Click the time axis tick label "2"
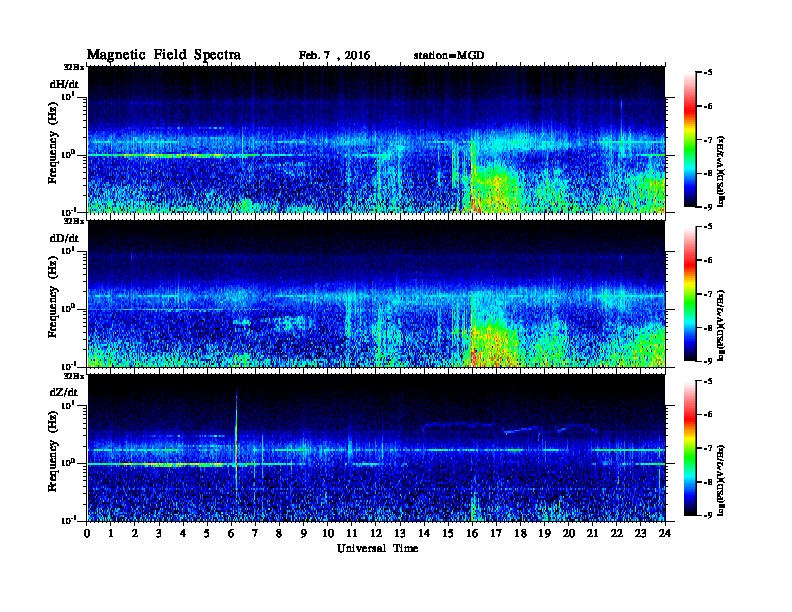Viewport: 792px width, 612px height. click(135, 534)
